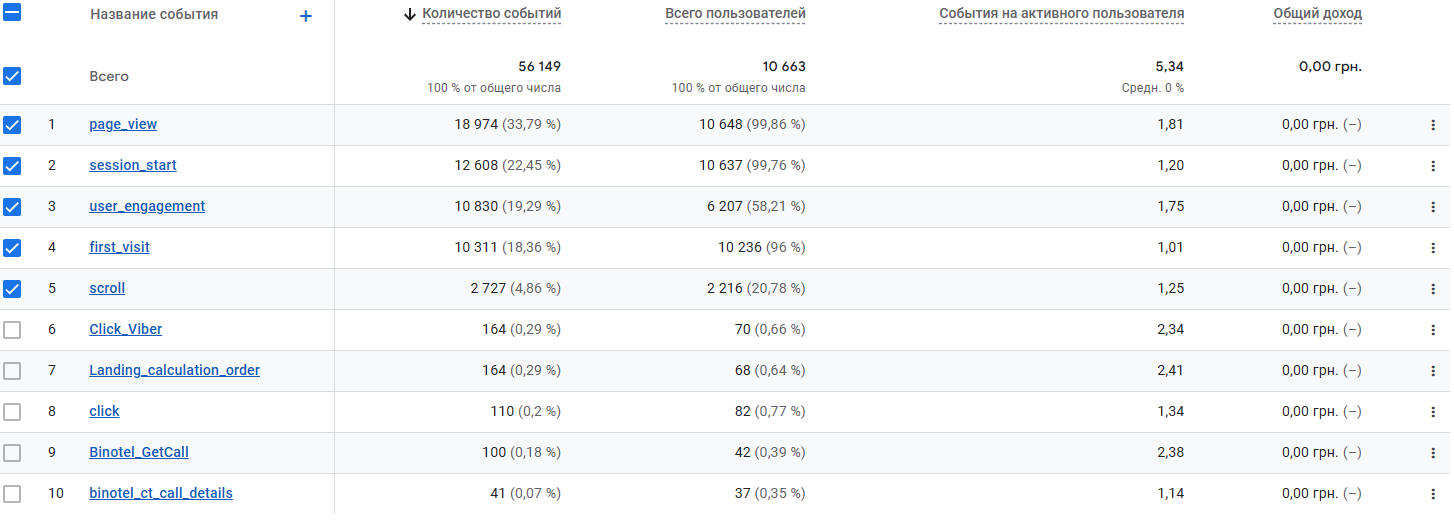Open three-dot menu for Binotel_GetCall row

coord(1433,453)
